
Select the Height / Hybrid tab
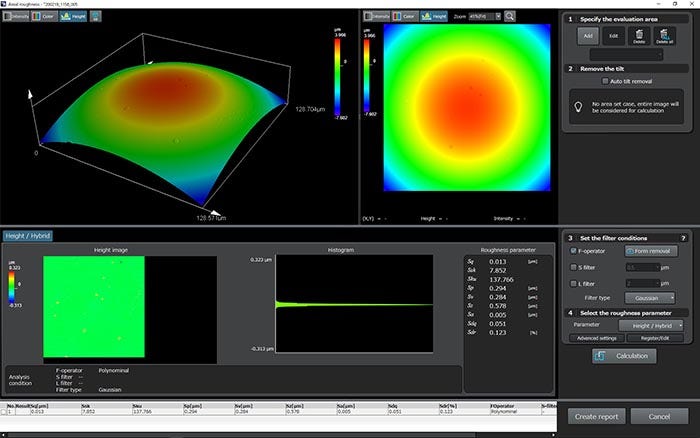tap(26, 236)
